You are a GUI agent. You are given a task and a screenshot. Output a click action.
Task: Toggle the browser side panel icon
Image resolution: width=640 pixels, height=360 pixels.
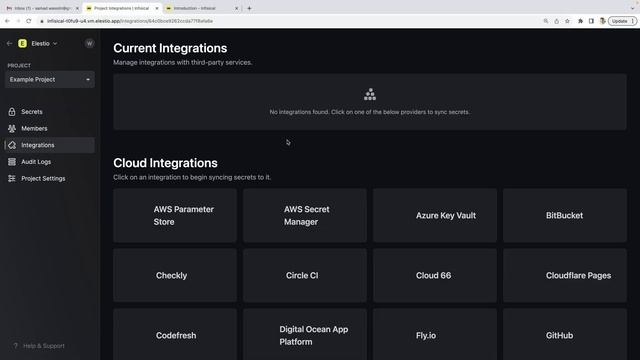click(591, 21)
